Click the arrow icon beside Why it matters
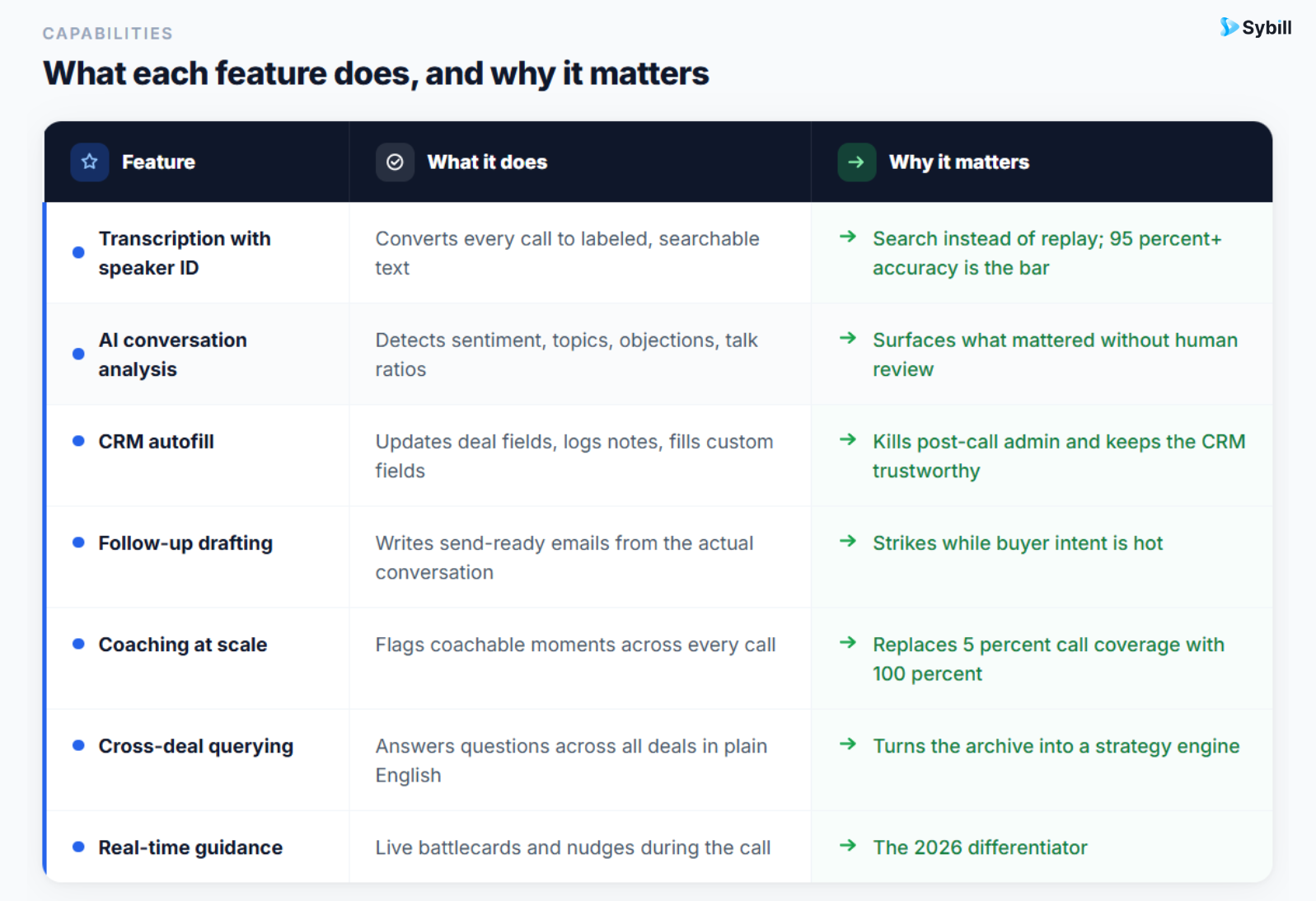 click(856, 162)
